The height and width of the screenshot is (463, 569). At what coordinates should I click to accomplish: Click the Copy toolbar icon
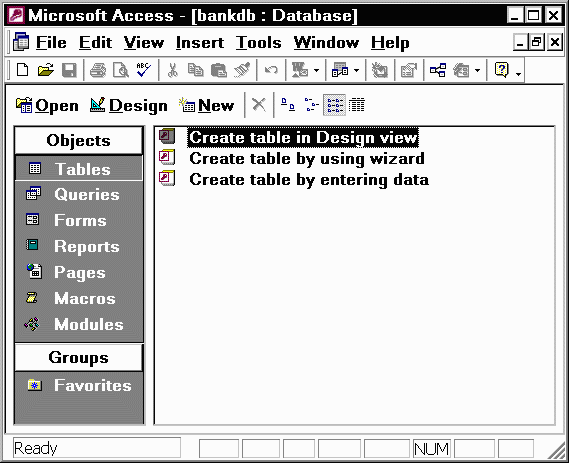[x=196, y=70]
